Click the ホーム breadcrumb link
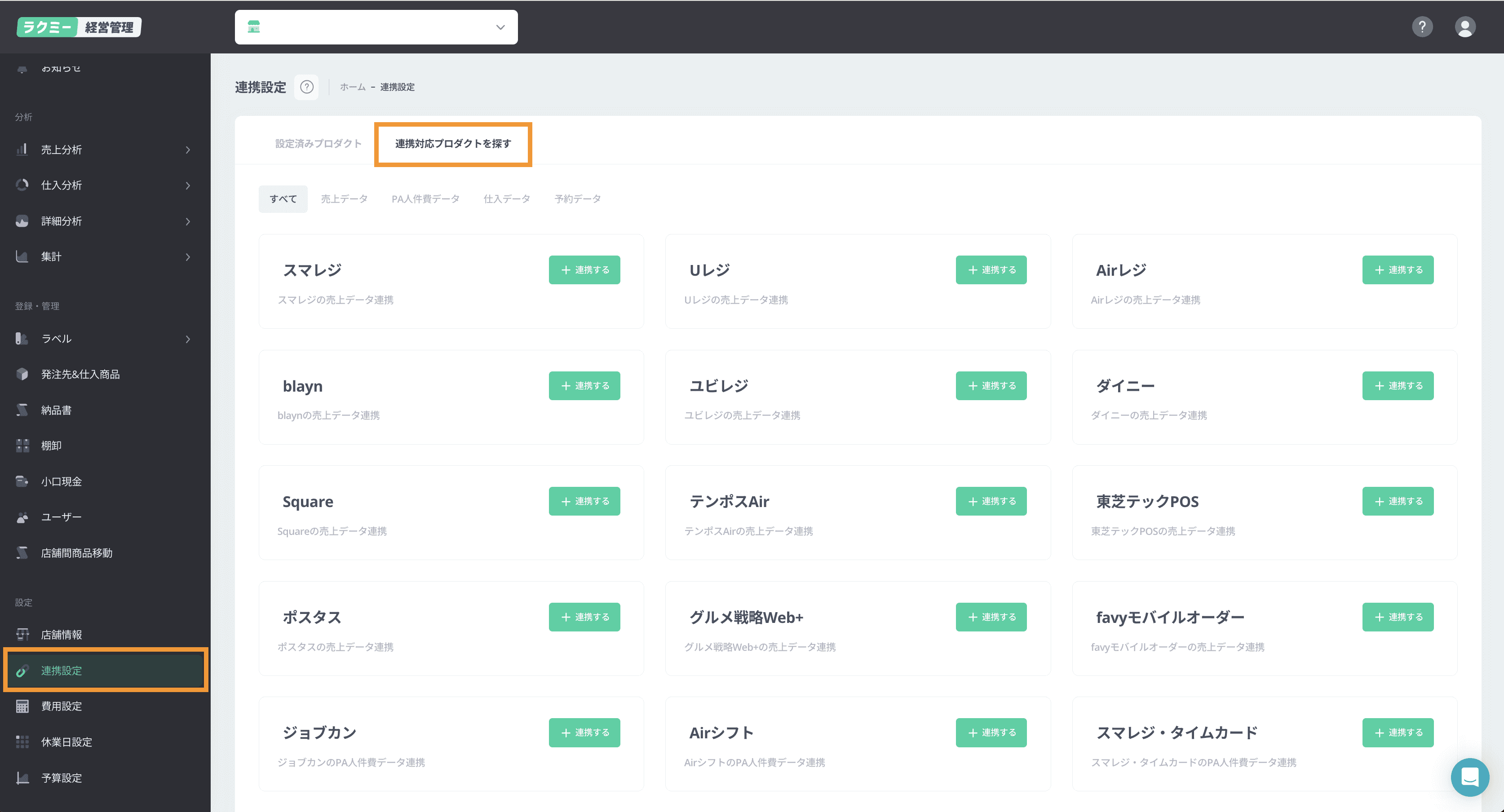The width and height of the screenshot is (1504, 812). pos(353,87)
